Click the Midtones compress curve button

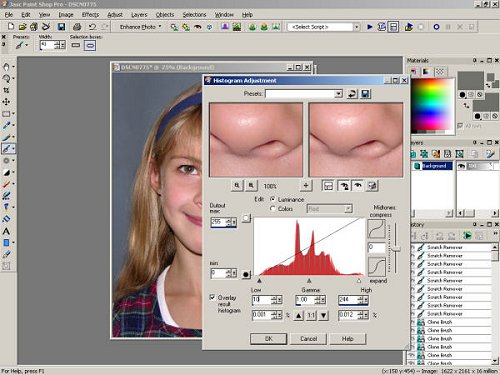click(x=376, y=228)
